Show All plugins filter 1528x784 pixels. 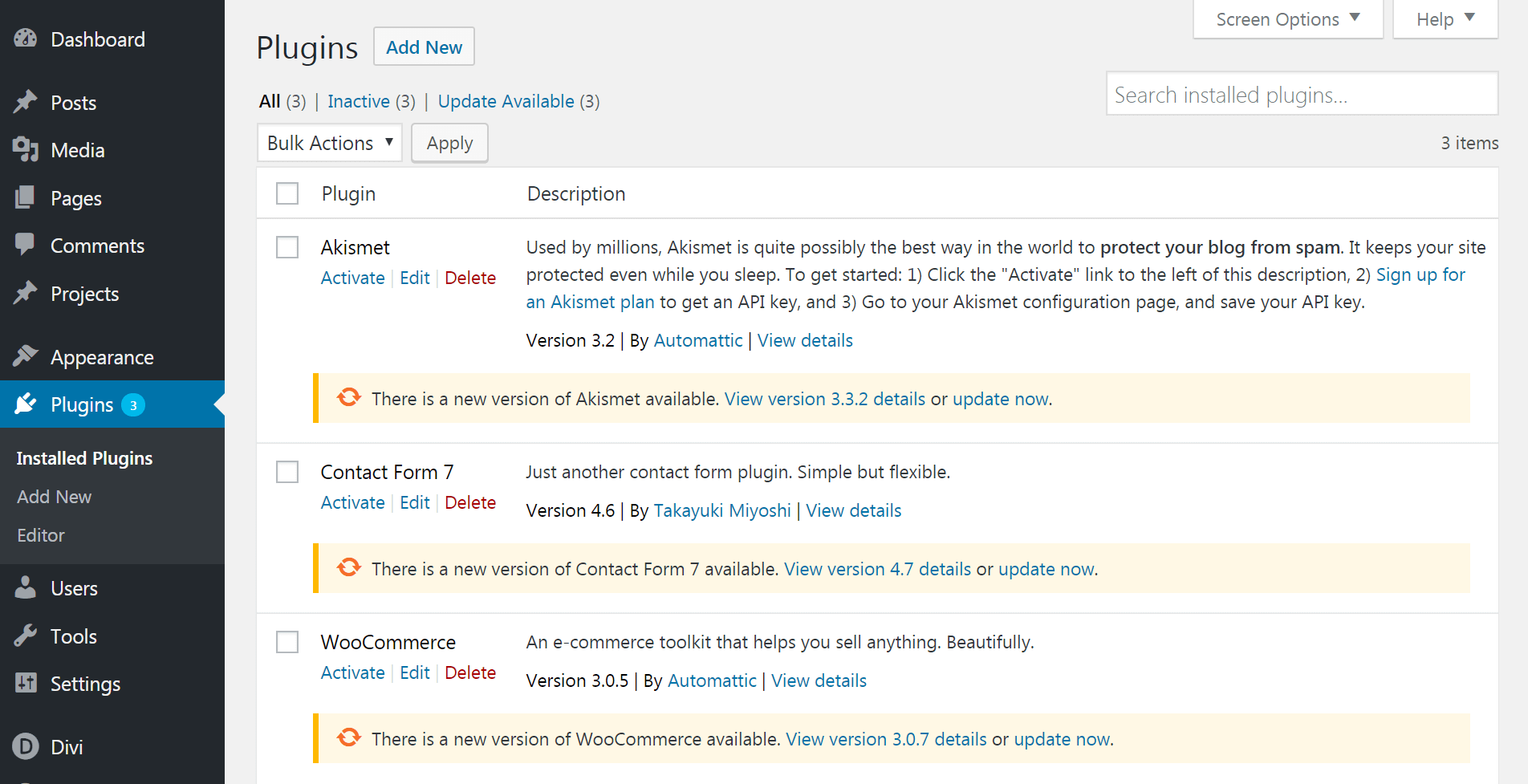tap(270, 101)
